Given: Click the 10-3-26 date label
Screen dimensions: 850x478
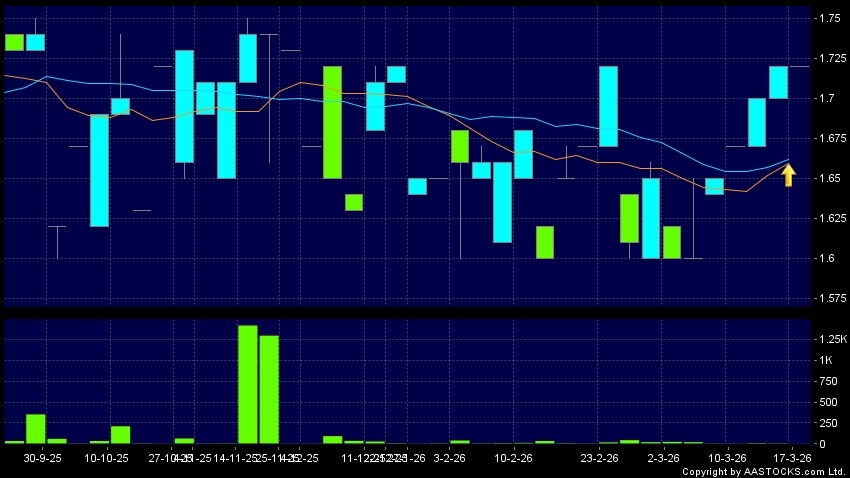Looking at the screenshot, I should click(727, 457).
